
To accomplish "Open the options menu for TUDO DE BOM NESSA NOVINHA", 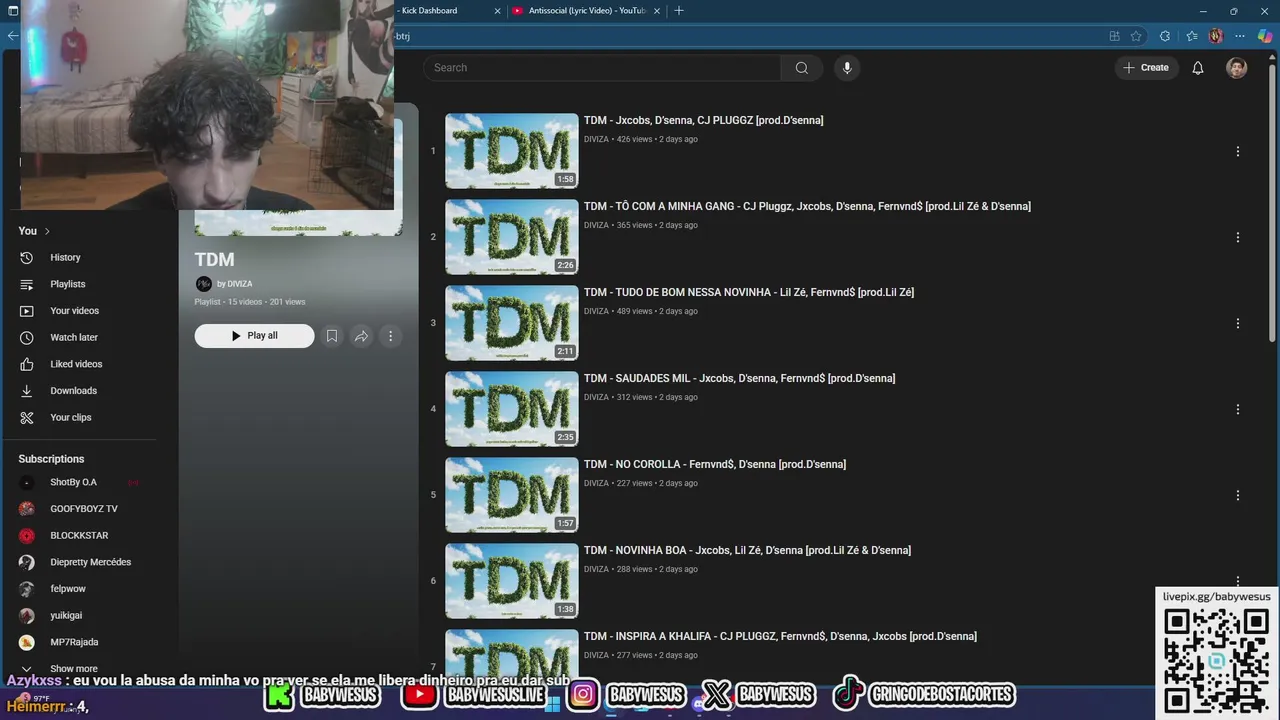I will 1237,323.
